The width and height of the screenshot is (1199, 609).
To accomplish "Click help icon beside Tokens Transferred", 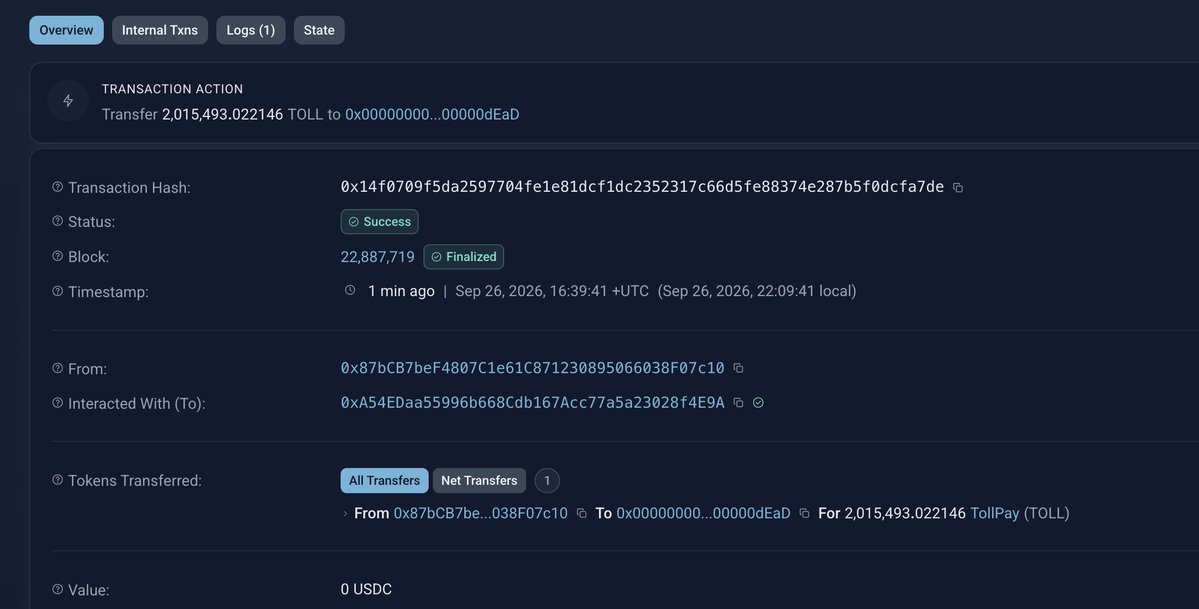I will pyautogui.click(x=57, y=480).
